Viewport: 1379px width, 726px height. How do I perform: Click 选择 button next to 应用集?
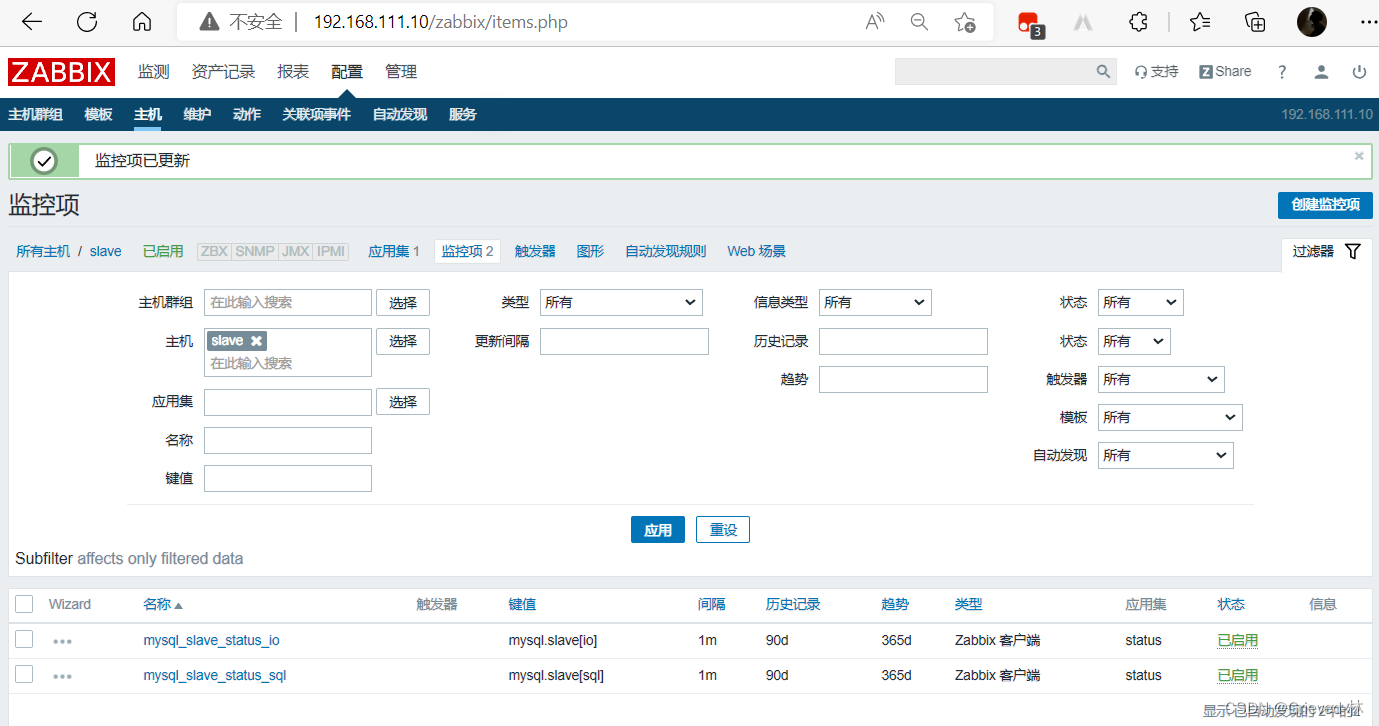(403, 401)
